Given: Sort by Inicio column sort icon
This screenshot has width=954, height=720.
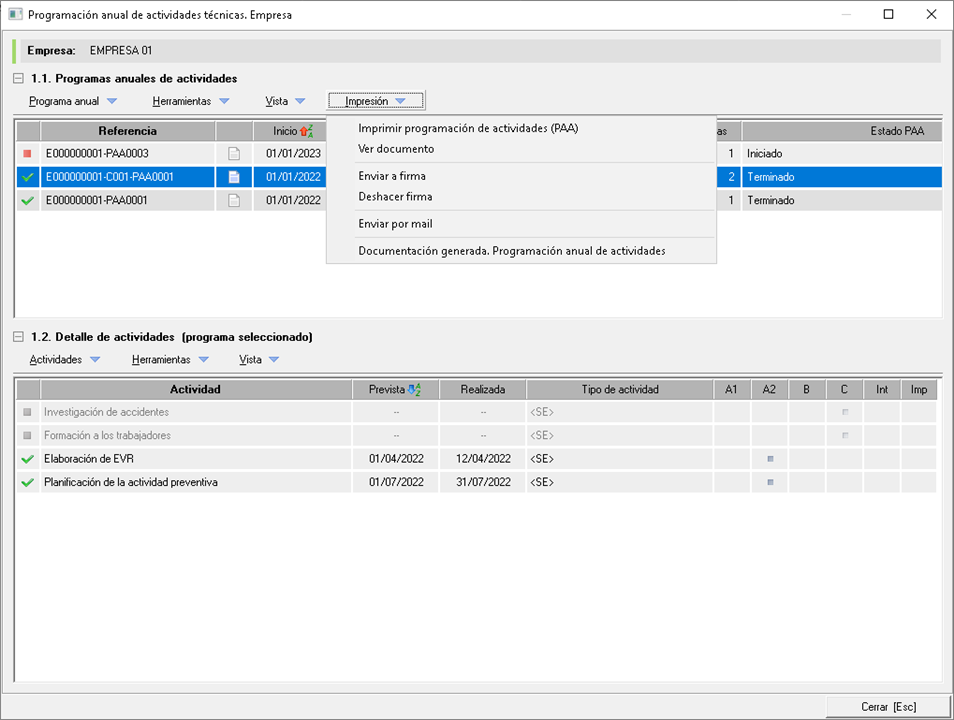Looking at the screenshot, I should click(x=307, y=131).
